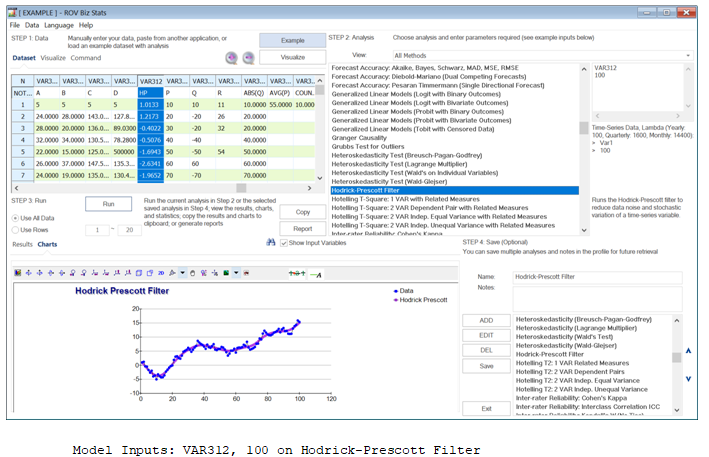This screenshot has height=457, width=709.
Task: Click the dataset grid scroll-right arrow
Action: (310, 188)
